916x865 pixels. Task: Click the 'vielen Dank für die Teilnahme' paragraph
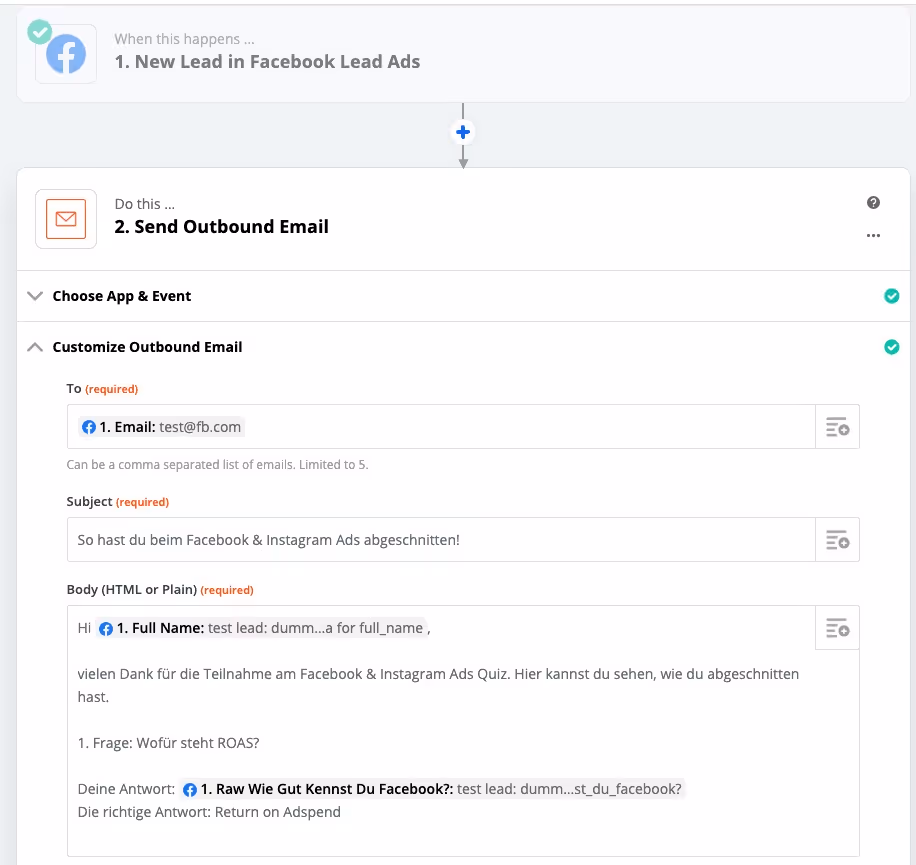coord(438,685)
